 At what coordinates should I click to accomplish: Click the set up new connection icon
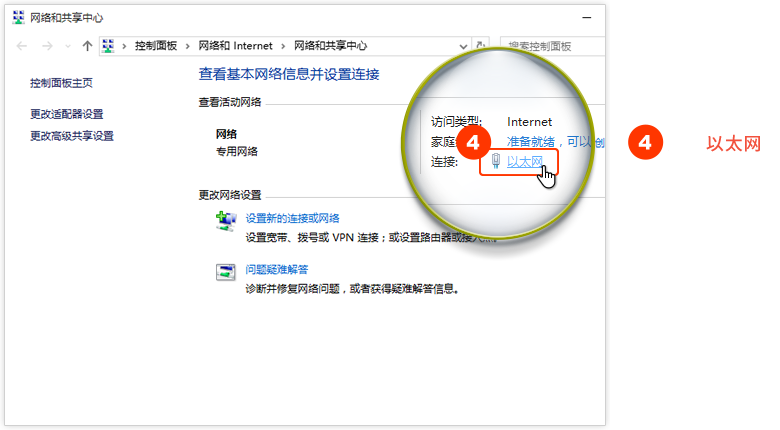tap(226, 221)
